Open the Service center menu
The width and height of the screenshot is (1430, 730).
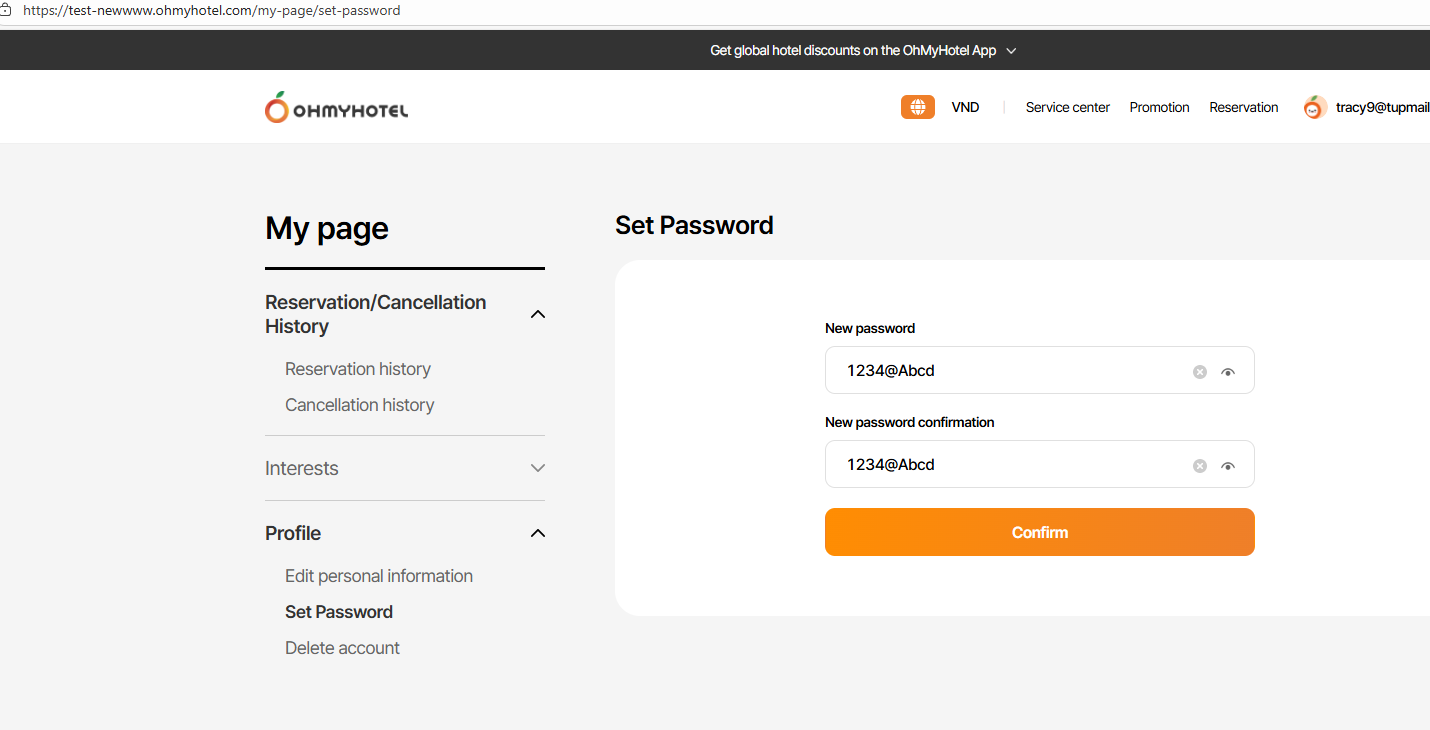[1067, 107]
